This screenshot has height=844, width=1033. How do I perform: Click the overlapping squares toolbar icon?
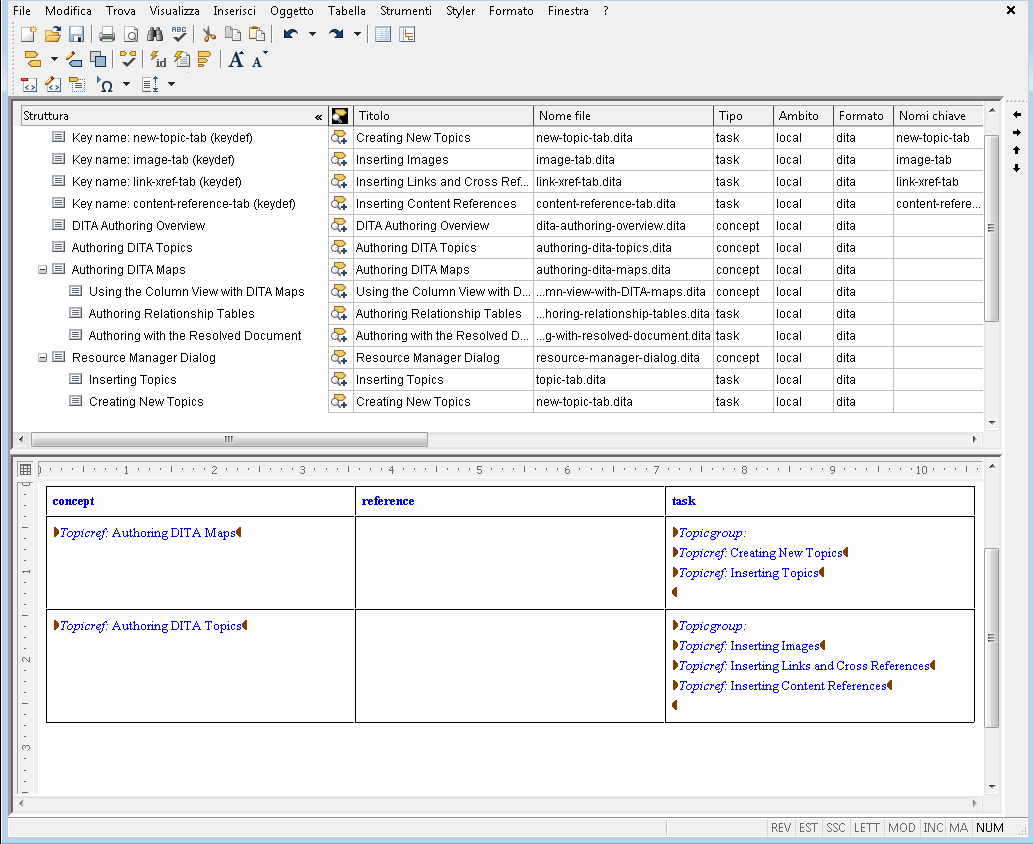tap(98, 59)
